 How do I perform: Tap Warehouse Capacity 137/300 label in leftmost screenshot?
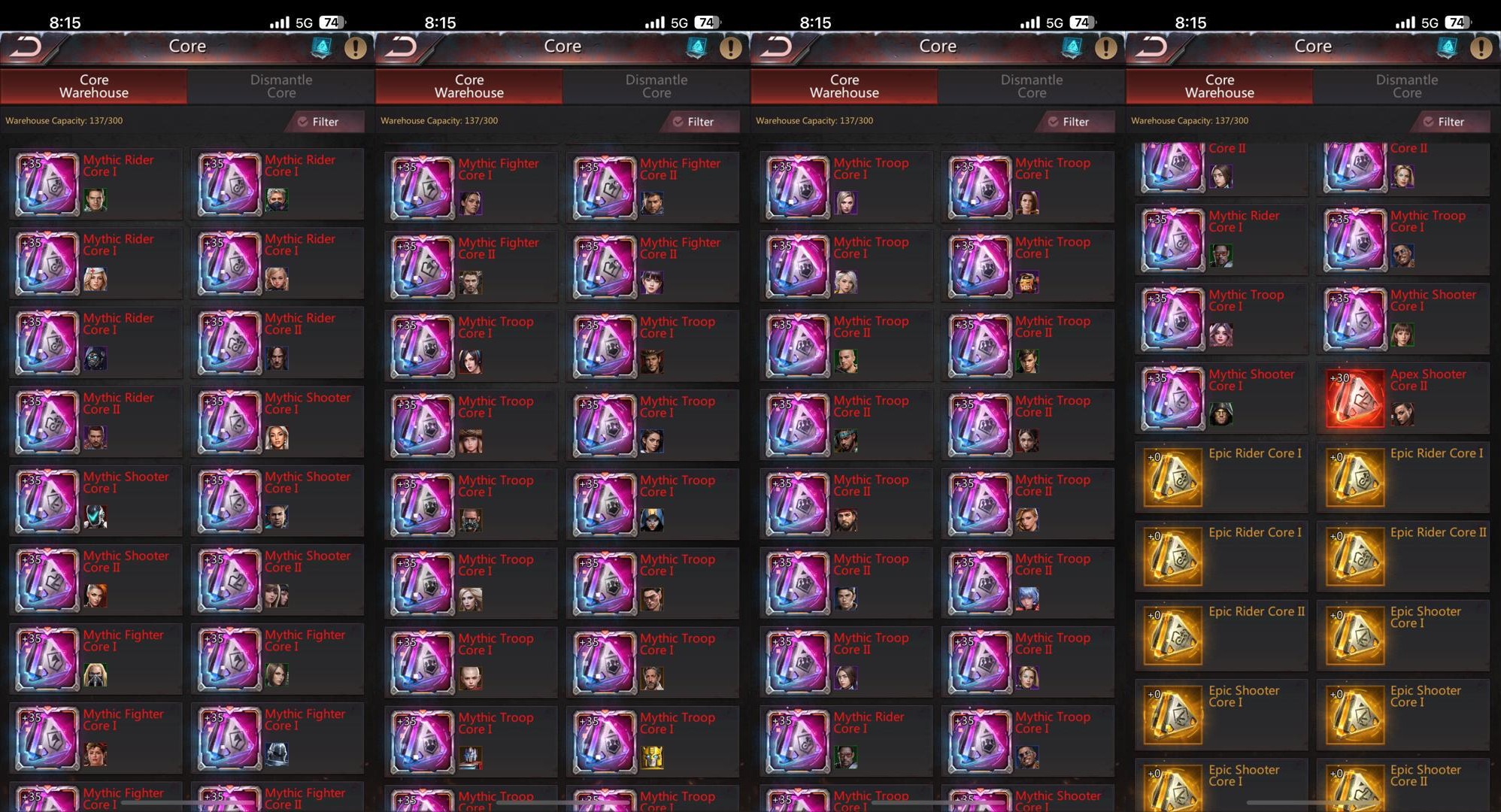tap(64, 120)
